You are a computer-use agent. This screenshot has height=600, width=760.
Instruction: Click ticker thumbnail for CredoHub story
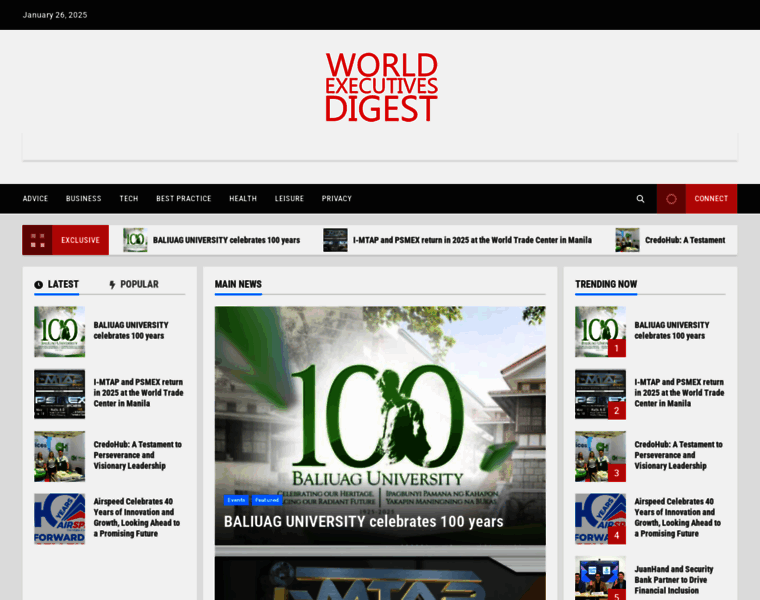[x=627, y=240]
